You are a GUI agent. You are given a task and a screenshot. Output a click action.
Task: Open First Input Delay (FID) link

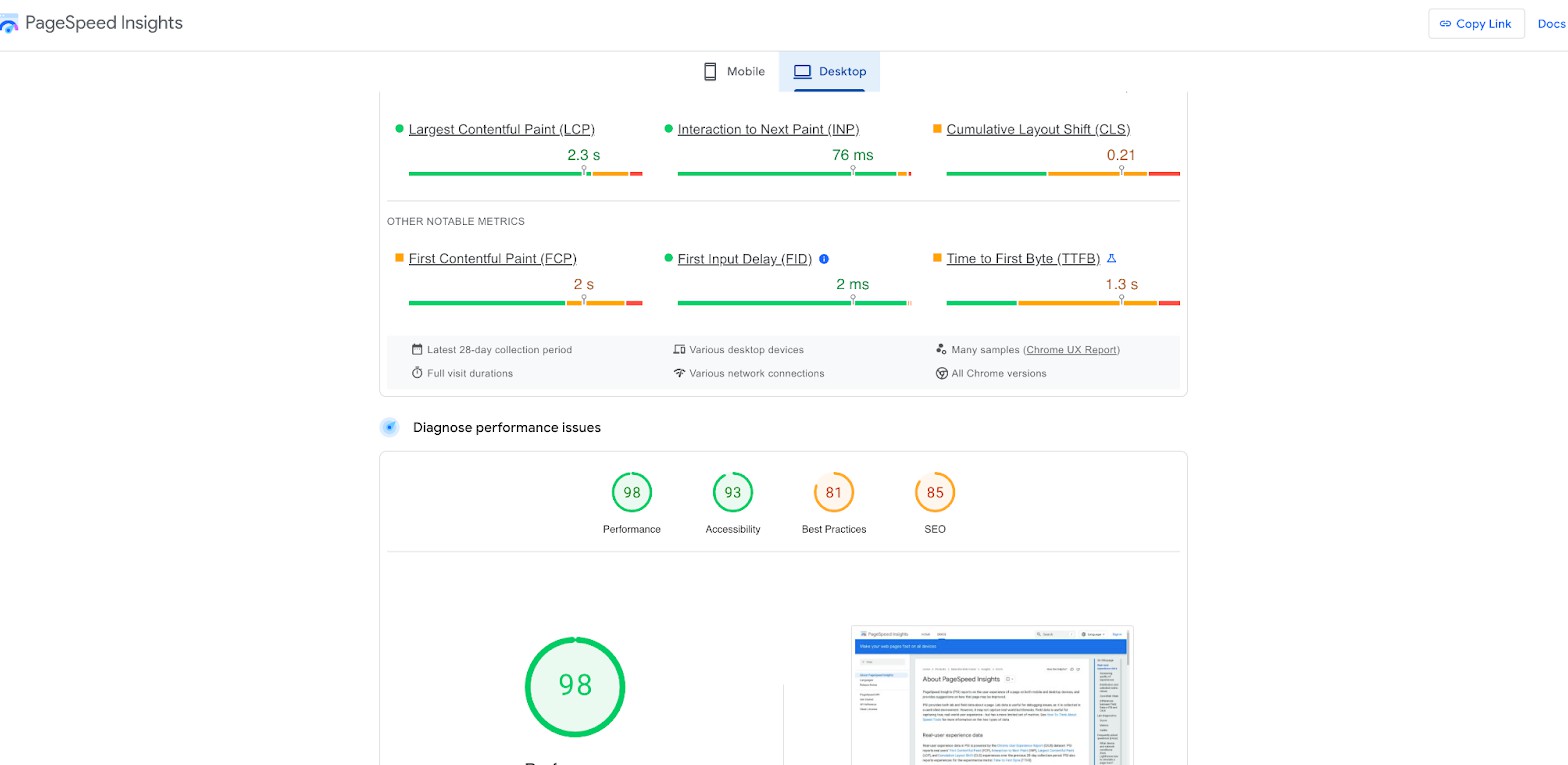click(744, 258)
